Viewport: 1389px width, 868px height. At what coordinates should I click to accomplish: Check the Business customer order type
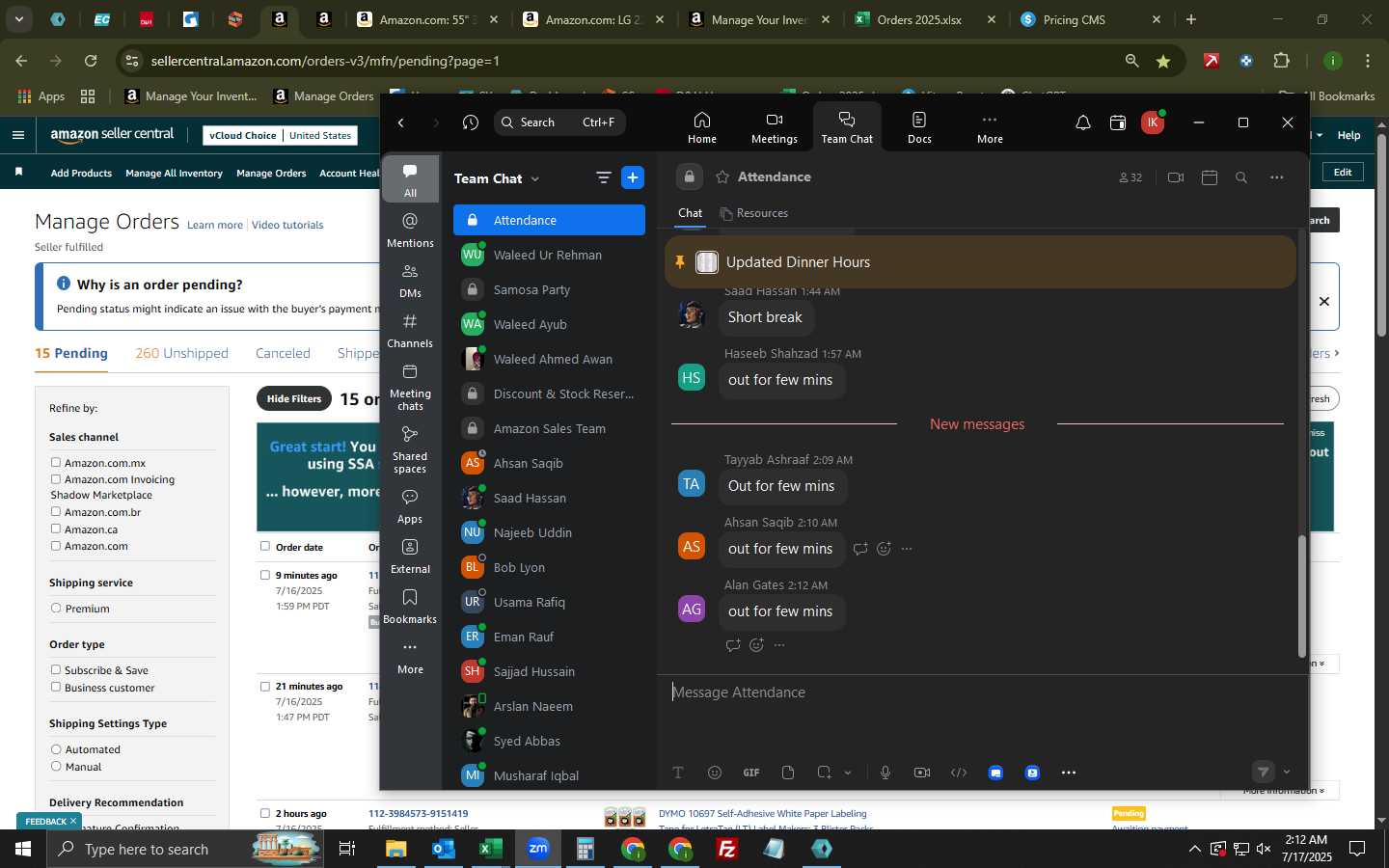click(56, 688)
